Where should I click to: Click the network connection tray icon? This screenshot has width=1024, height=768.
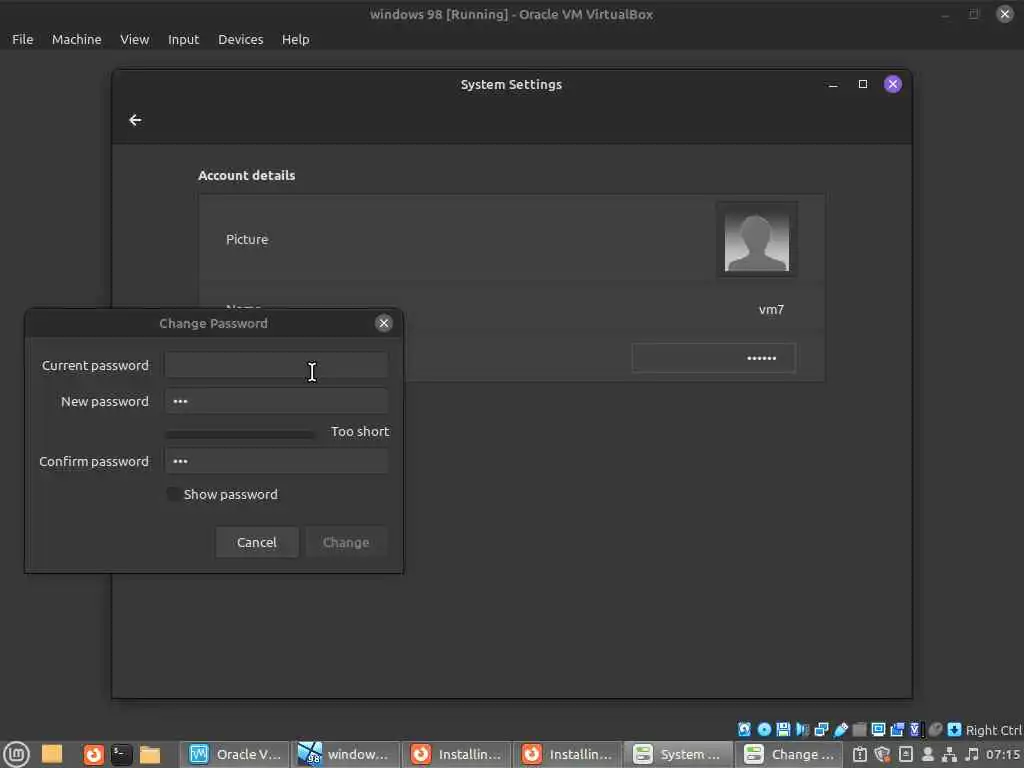pos(950,754)
